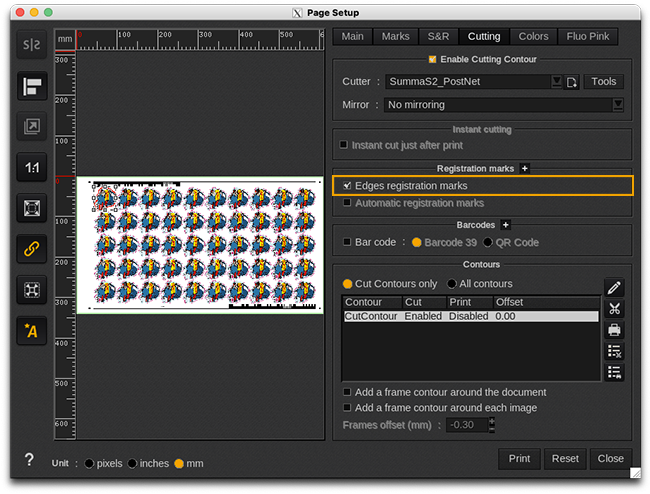
Task: Click the printer icon beside contours list
Action: tap(614, 330)
